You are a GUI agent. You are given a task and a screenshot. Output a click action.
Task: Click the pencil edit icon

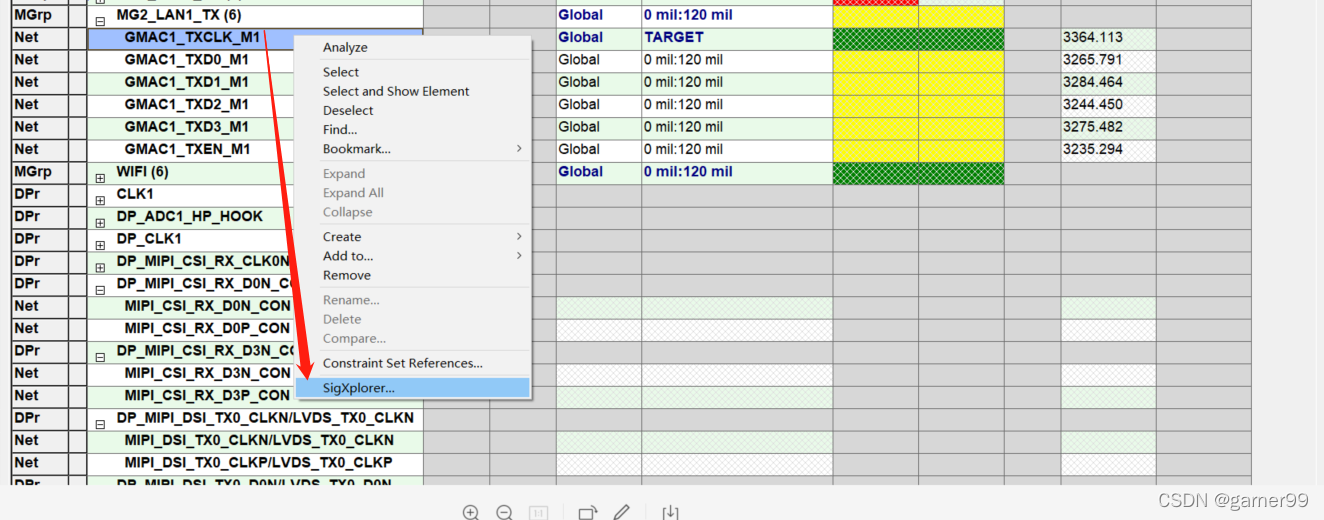[621, 513]
